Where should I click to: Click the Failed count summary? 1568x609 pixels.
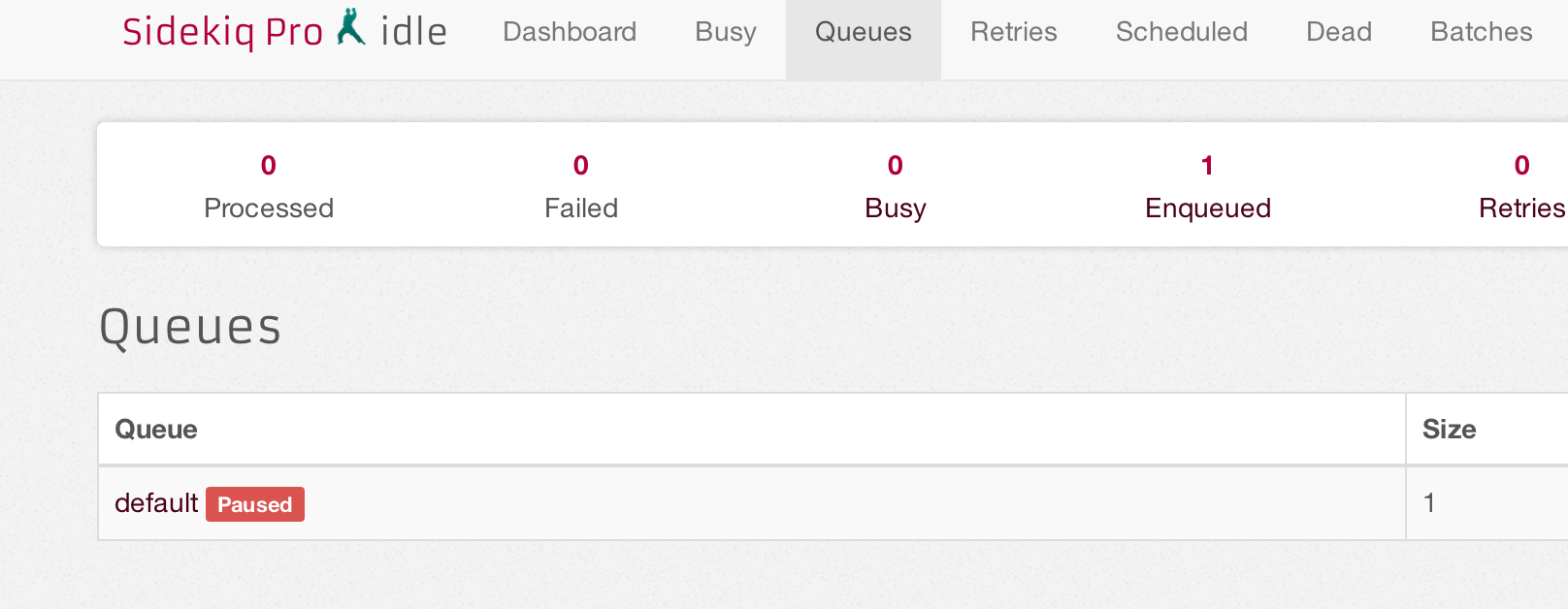point(581,186)
